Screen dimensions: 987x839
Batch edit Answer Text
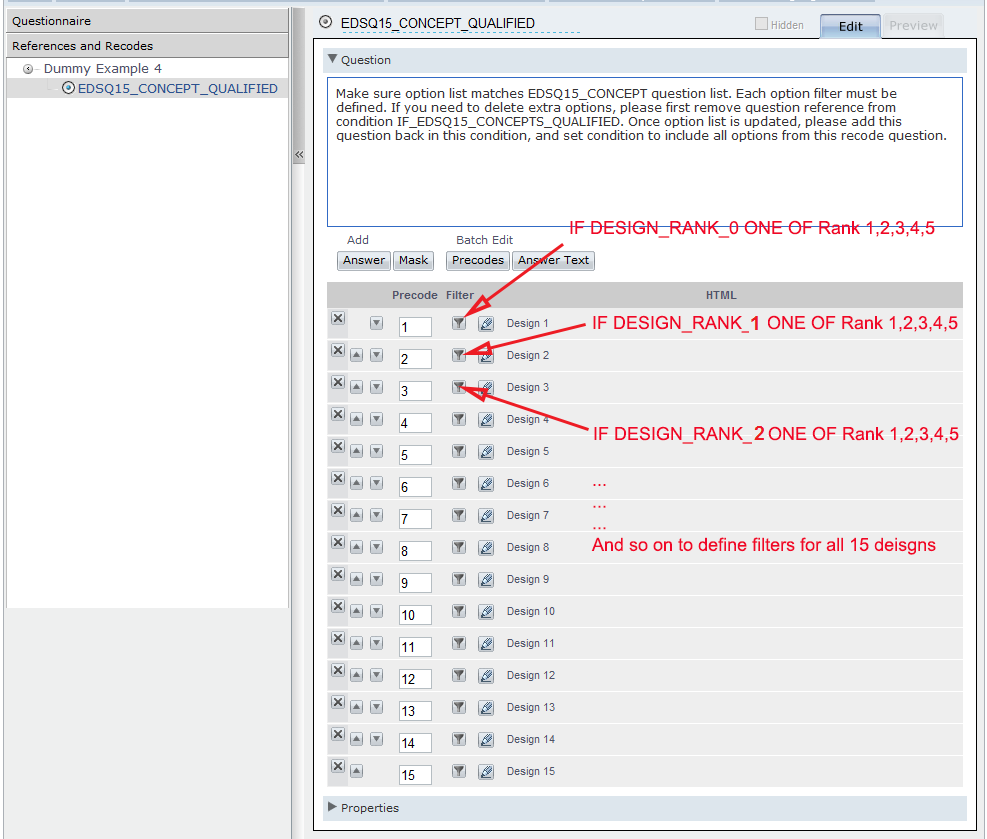(x=553, y=261)
